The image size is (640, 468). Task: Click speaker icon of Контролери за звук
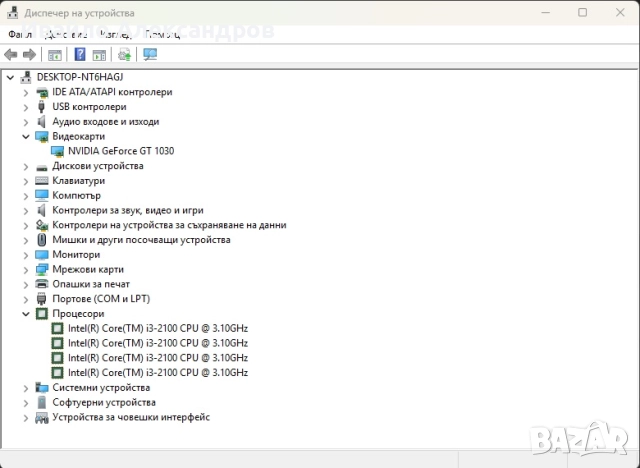coord(41,210)
